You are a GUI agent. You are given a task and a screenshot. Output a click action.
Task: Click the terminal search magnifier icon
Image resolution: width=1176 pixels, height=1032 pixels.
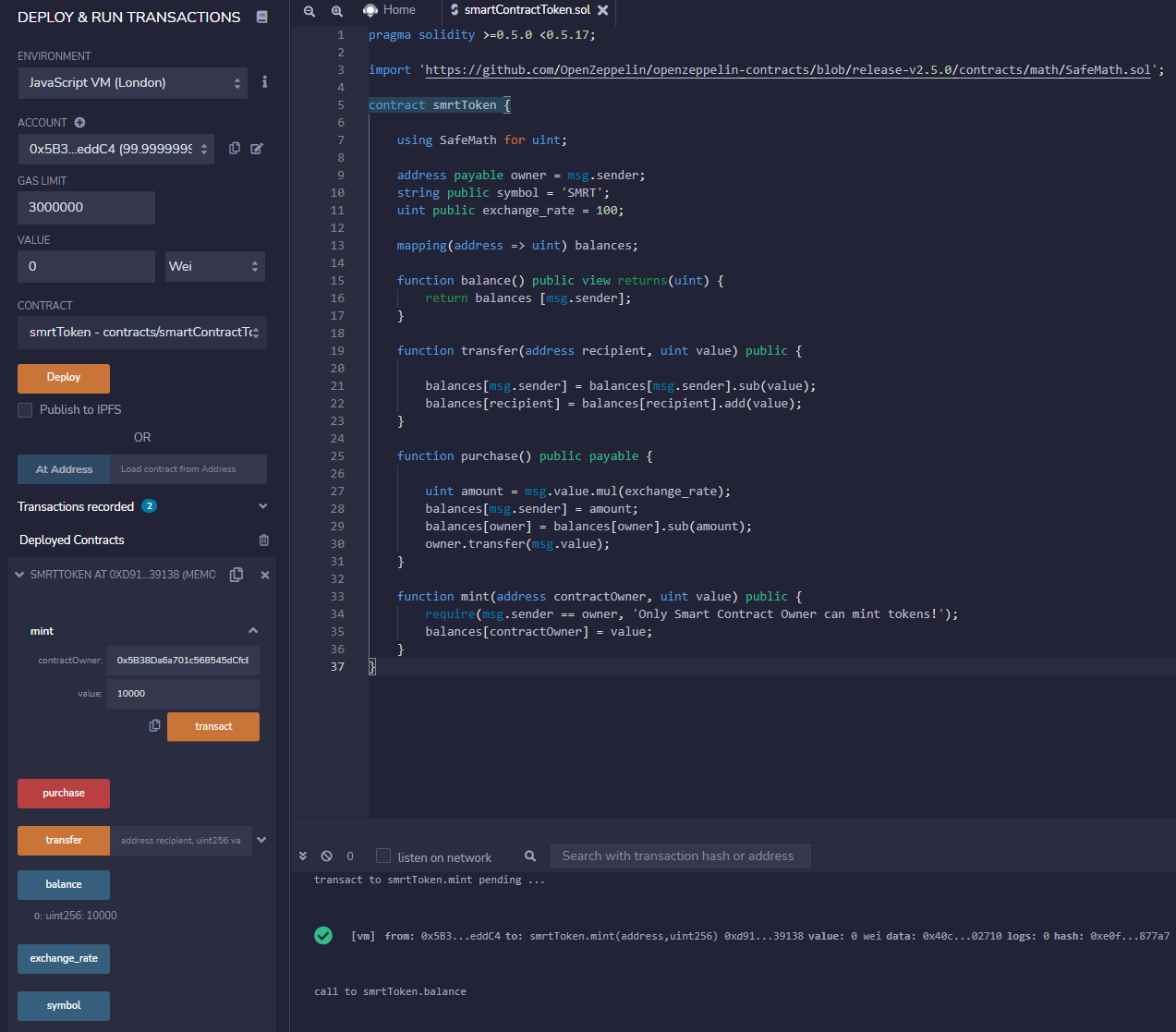(x=530, y=856)
